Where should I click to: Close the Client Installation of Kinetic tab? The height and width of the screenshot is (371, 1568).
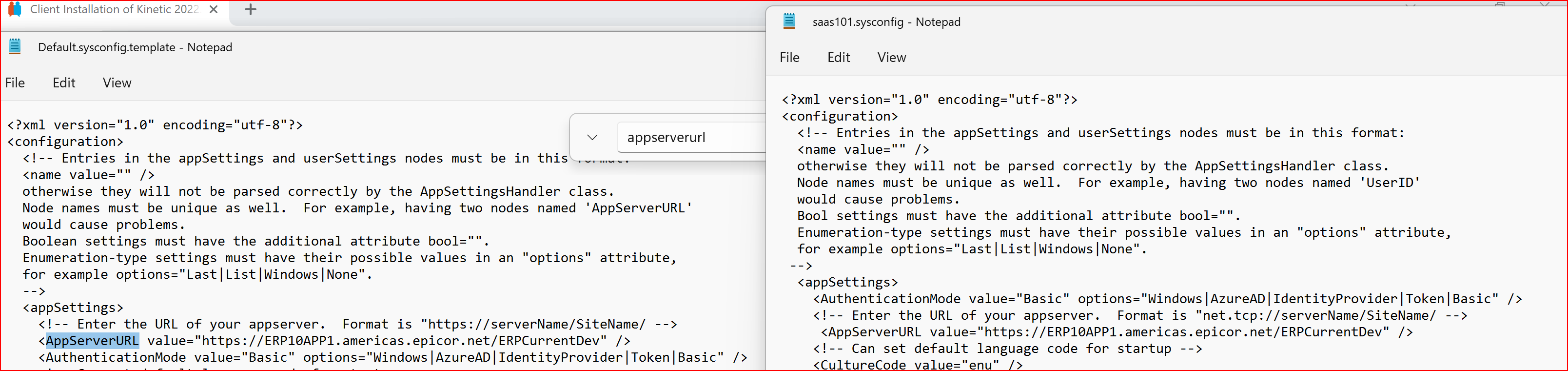coord(214,9)
